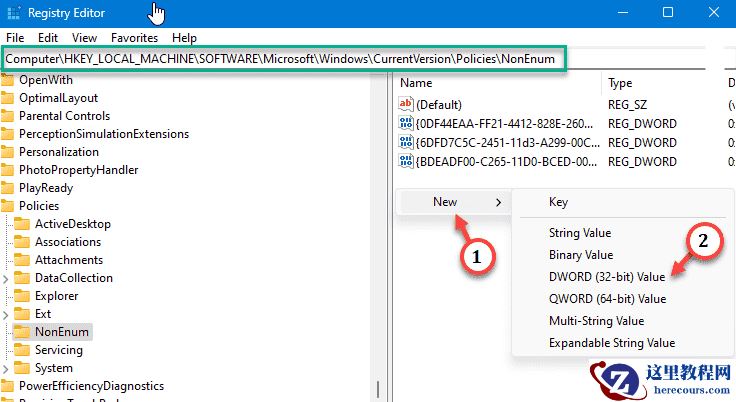
Task: Click the DWORD icon of {6DFD7C5C-2451 value
Action: [x=406, y=142]
